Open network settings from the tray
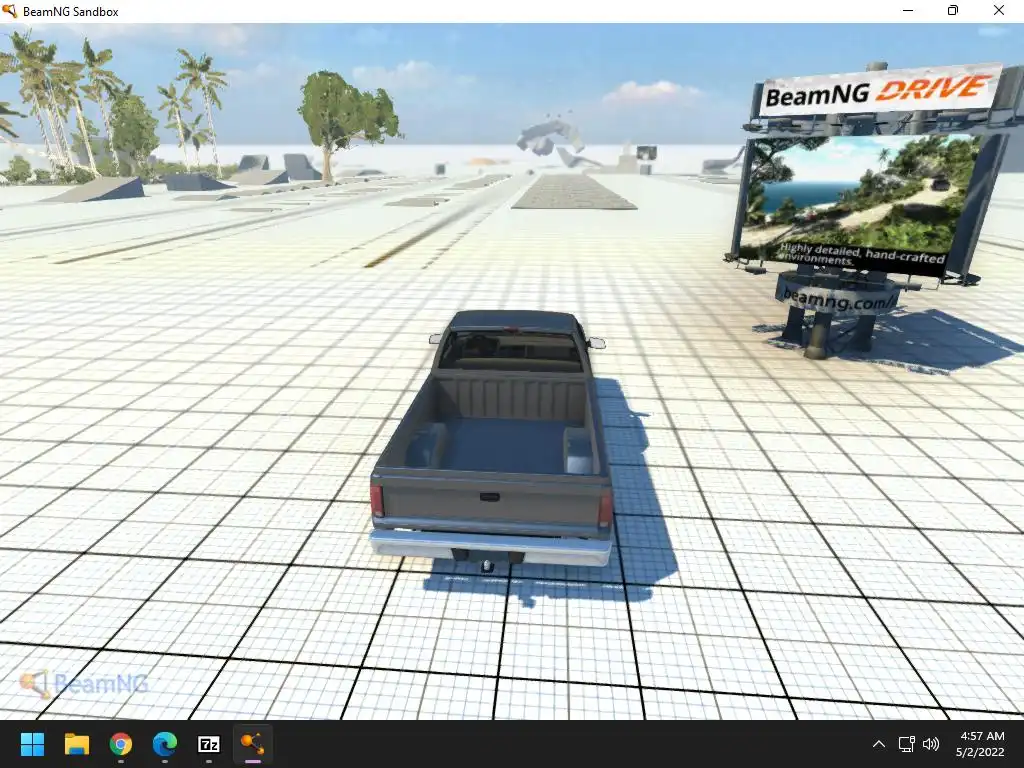Screen dimensions: 1024x768 (x=906, y=744)
